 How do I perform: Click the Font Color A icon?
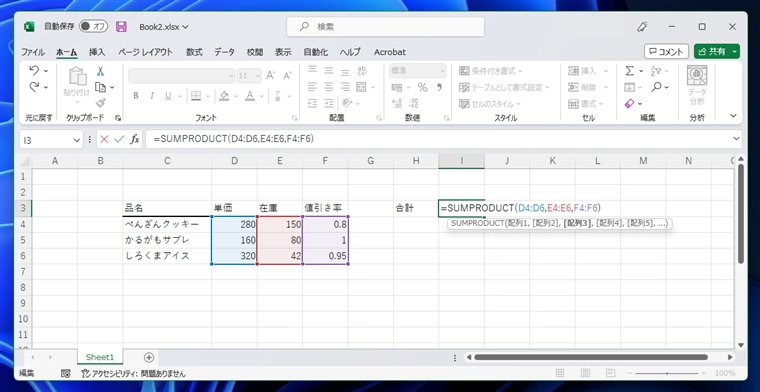pos(250,96)
